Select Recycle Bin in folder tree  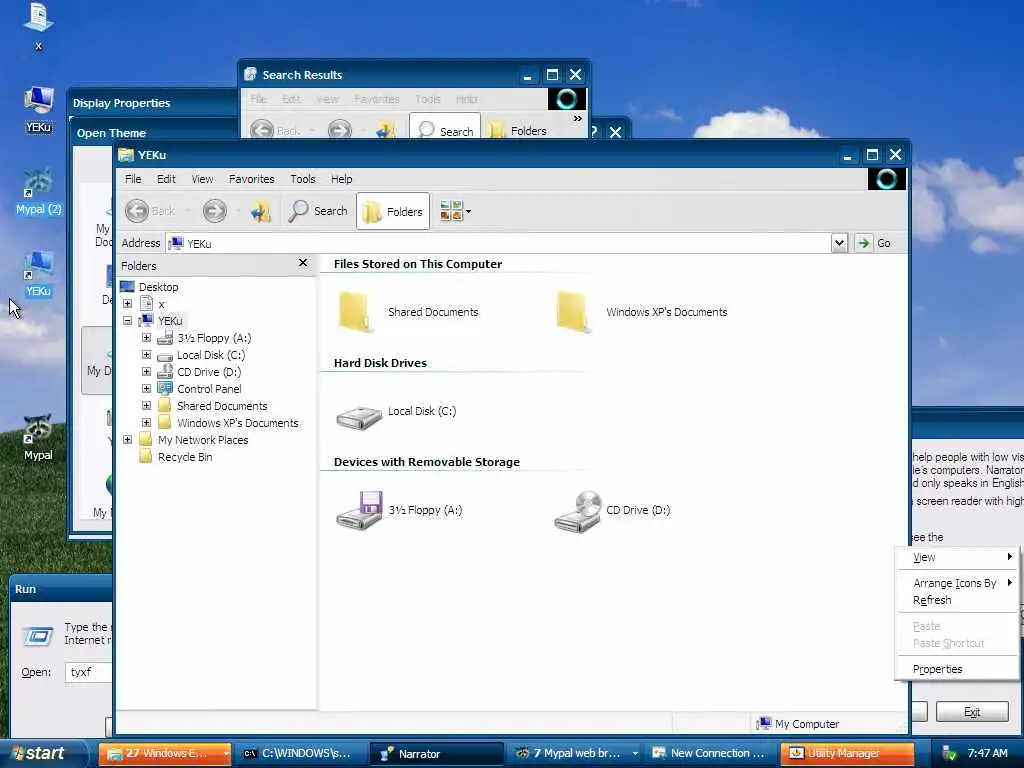(185, 457)
